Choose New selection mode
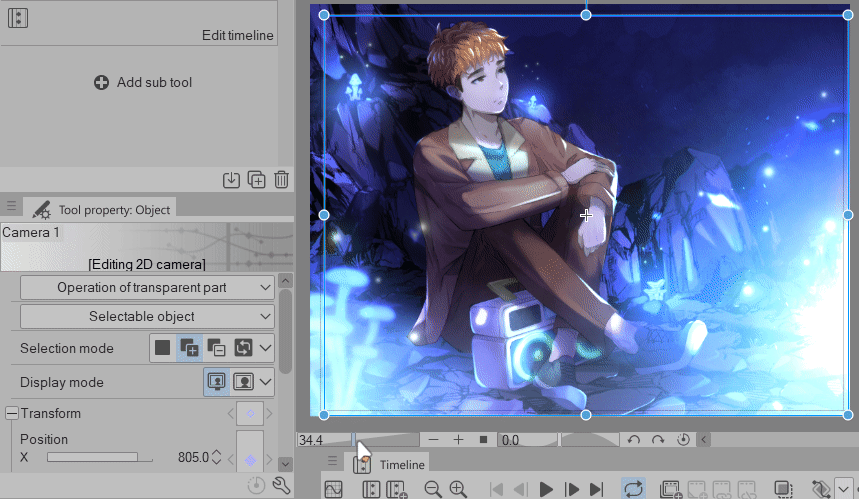The height and width of the screenshot is (499, 859). [x=163, y=348]
